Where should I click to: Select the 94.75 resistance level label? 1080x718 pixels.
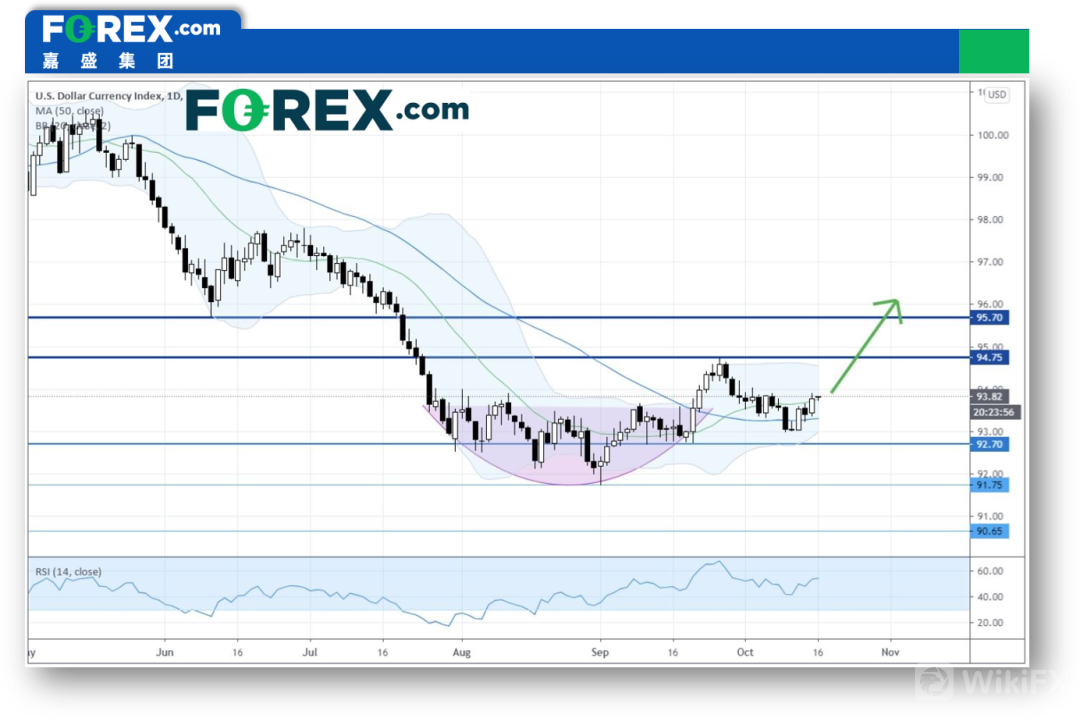(x=989, y=357)
